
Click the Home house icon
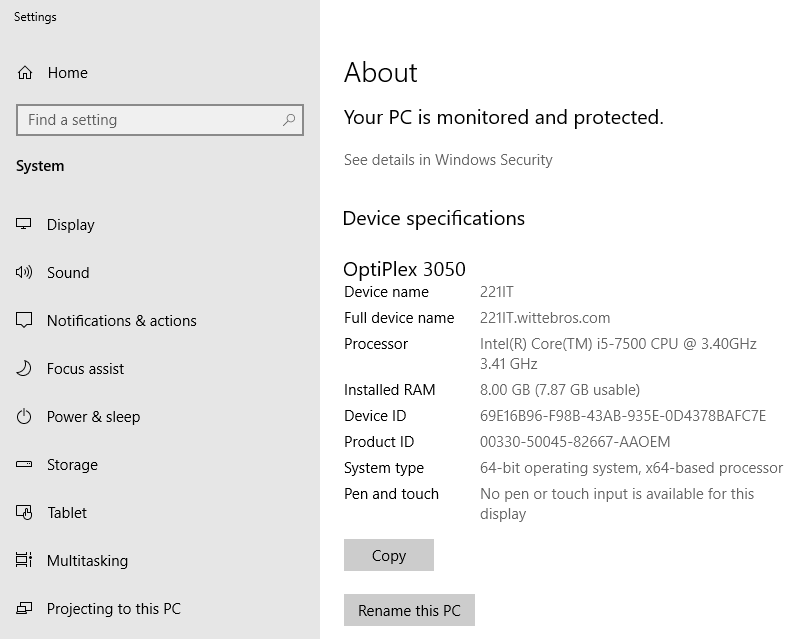point(25,73)
